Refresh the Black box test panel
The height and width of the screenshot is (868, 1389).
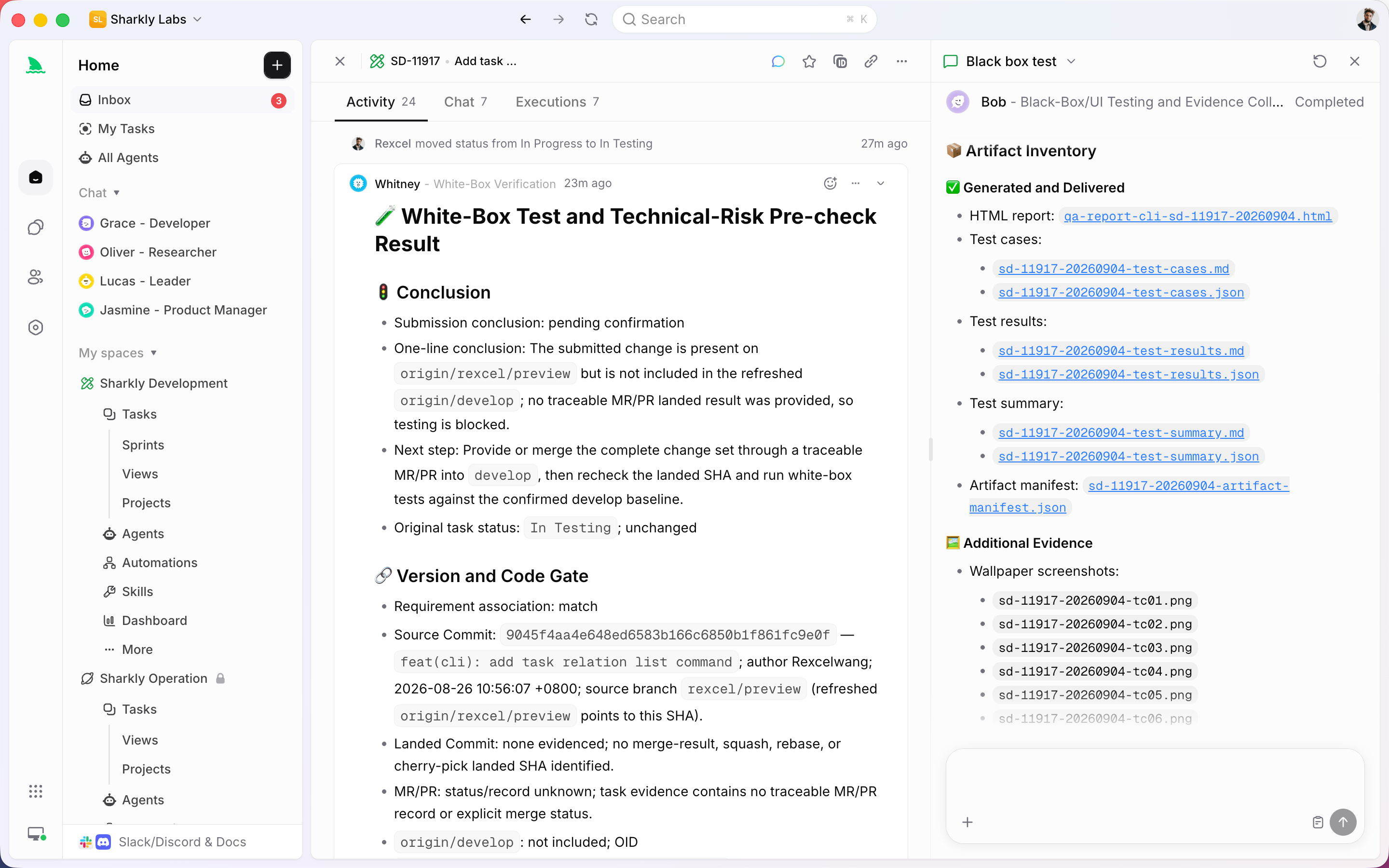[1320, 61]
